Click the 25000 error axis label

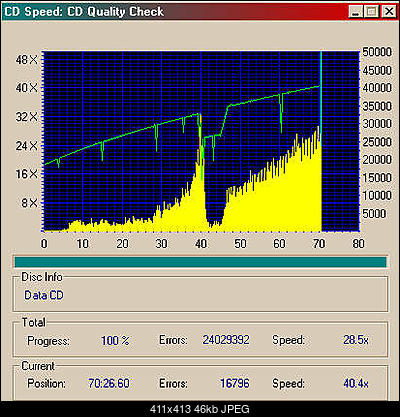(377, 142)
